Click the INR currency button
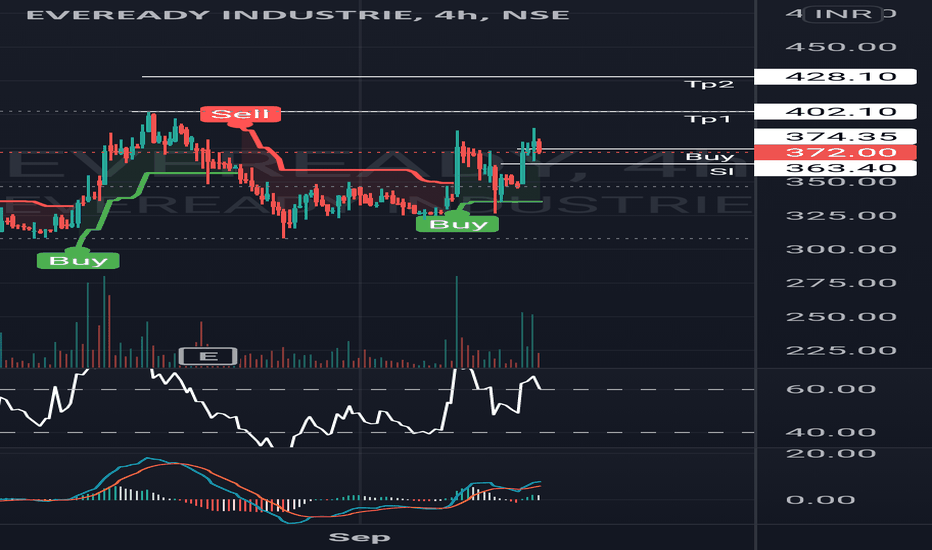The width and height of the screenshot is (932, 550). 843,14
